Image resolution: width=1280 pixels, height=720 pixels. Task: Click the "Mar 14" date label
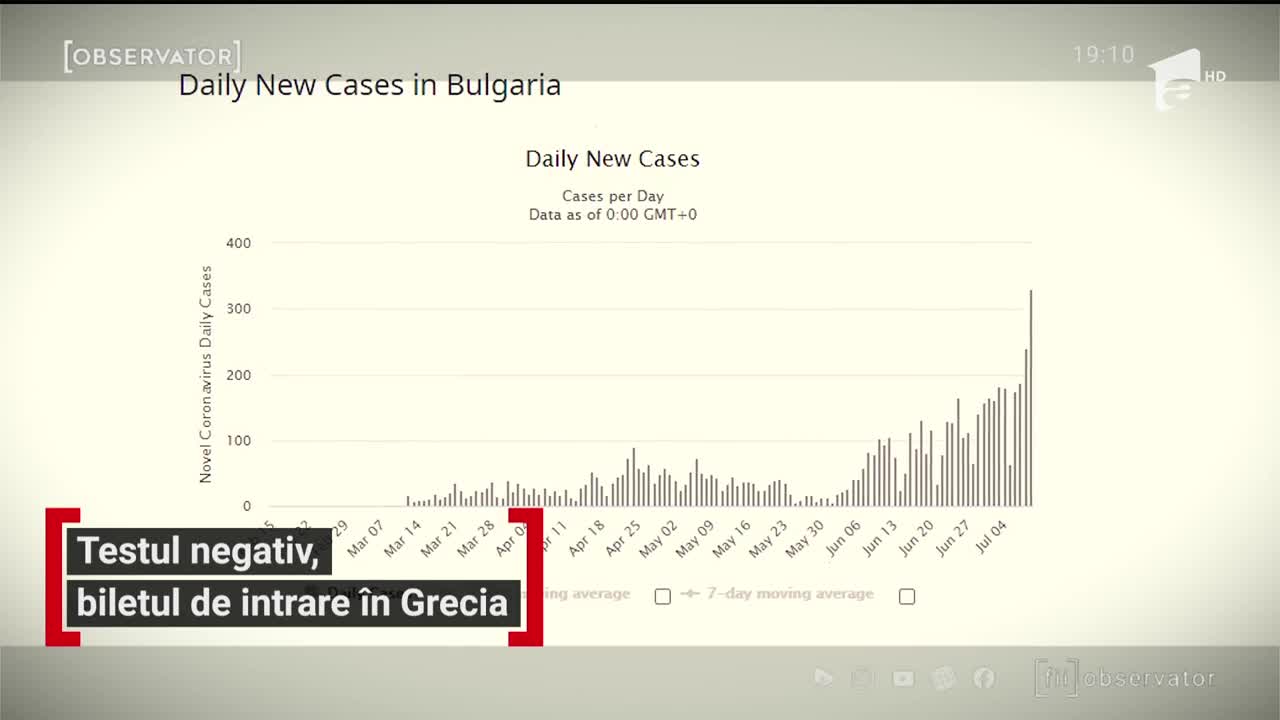[x=402, y=538]
